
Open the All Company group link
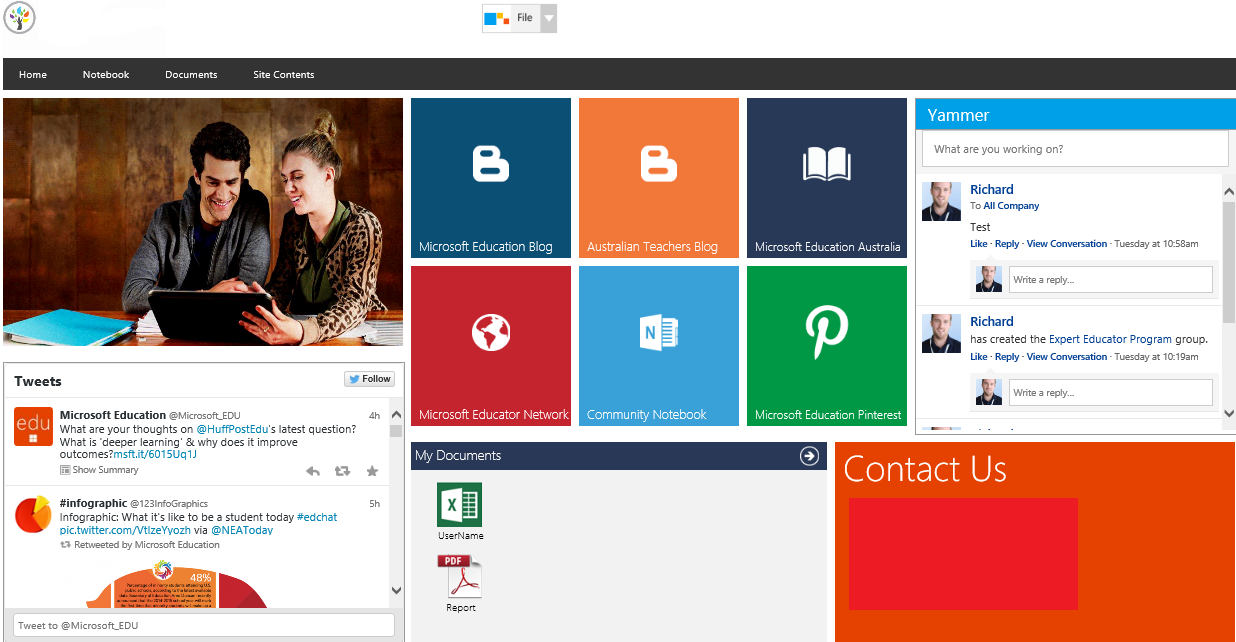tap(1011, 206)
